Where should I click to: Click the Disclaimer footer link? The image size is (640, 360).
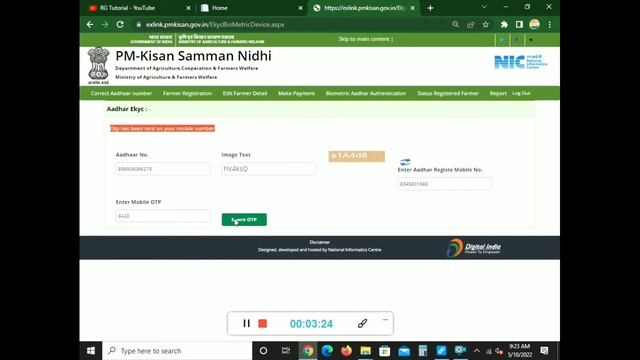click(x=320, y=242)
